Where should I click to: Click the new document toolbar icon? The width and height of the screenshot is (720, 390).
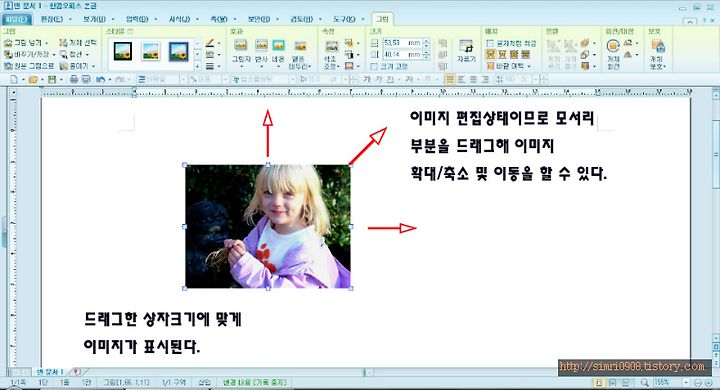pos(14,79)
